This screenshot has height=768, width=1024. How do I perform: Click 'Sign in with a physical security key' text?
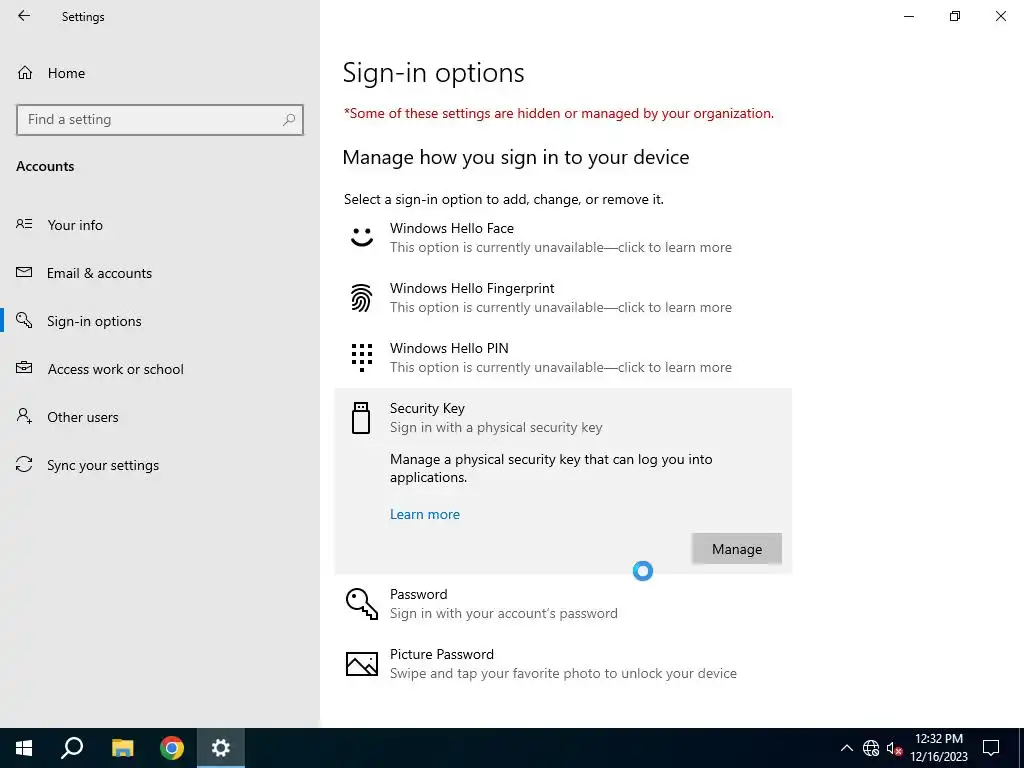[x=496, y=427]
